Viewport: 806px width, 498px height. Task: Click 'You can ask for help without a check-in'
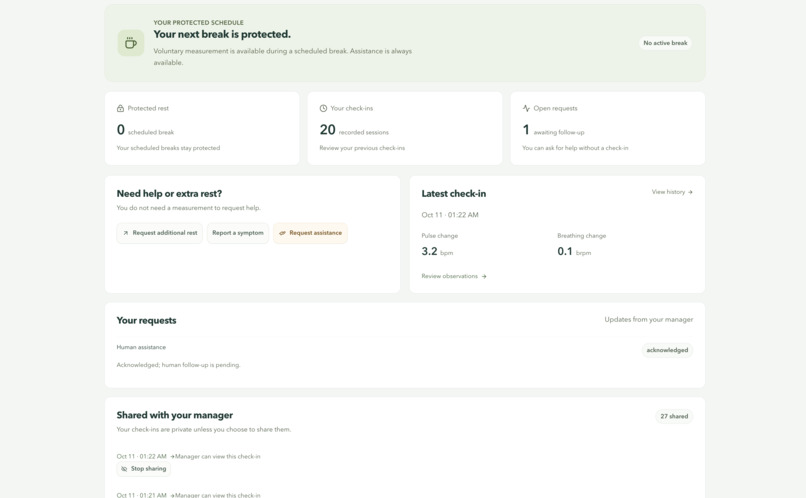575,148
